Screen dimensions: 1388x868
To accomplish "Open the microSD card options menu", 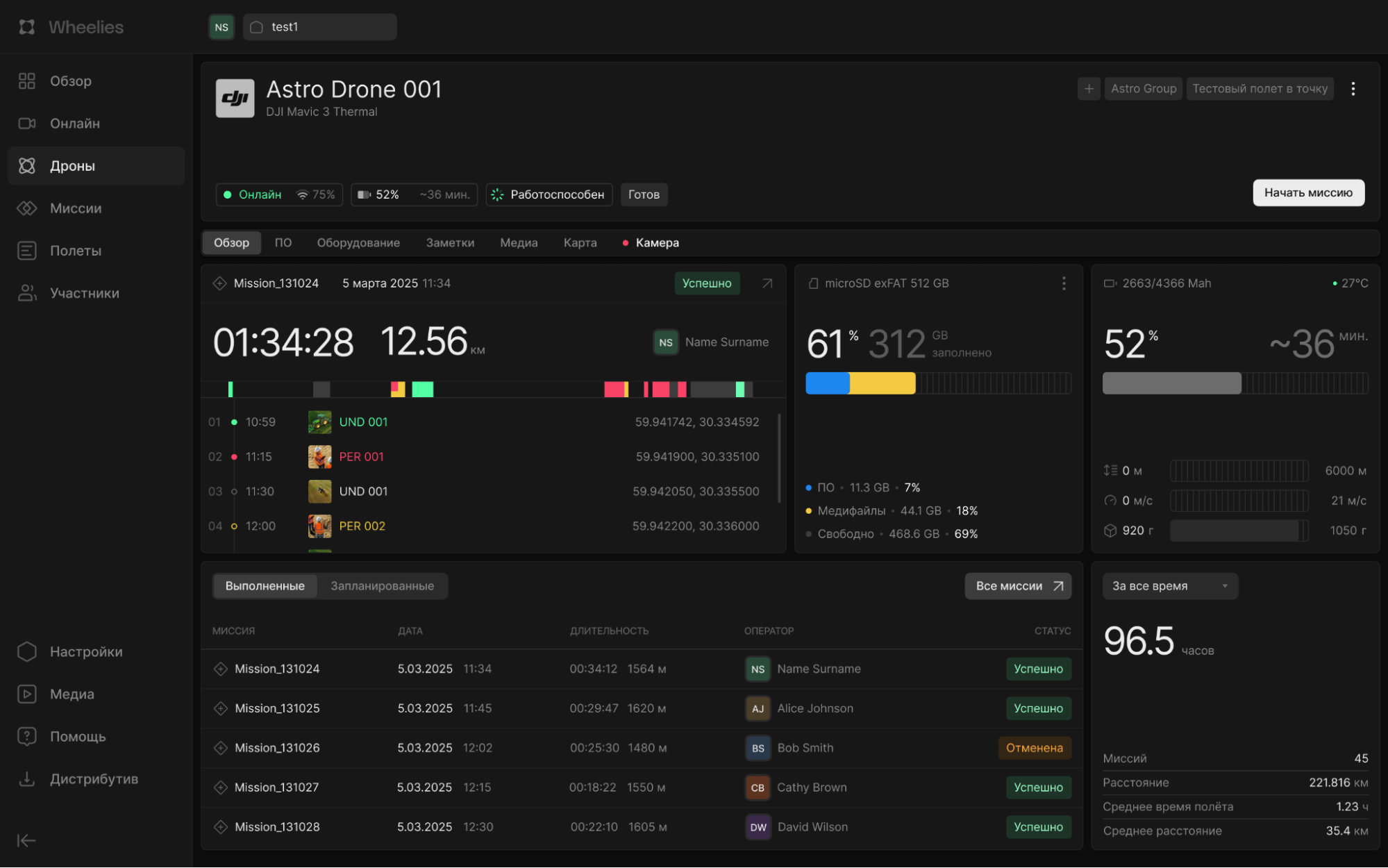I will [1063, 283].
